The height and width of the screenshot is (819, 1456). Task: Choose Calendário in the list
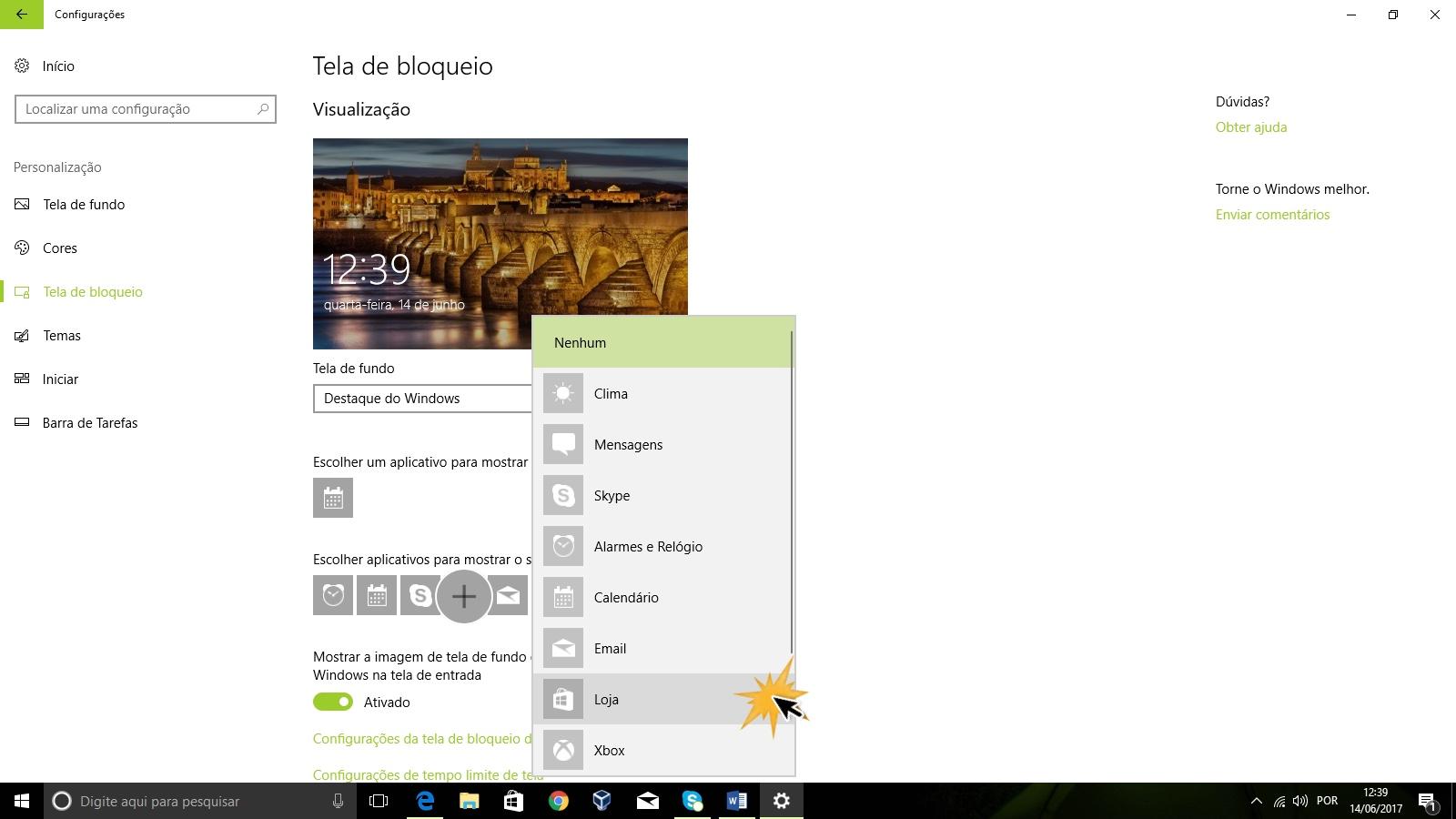[662, 598]
